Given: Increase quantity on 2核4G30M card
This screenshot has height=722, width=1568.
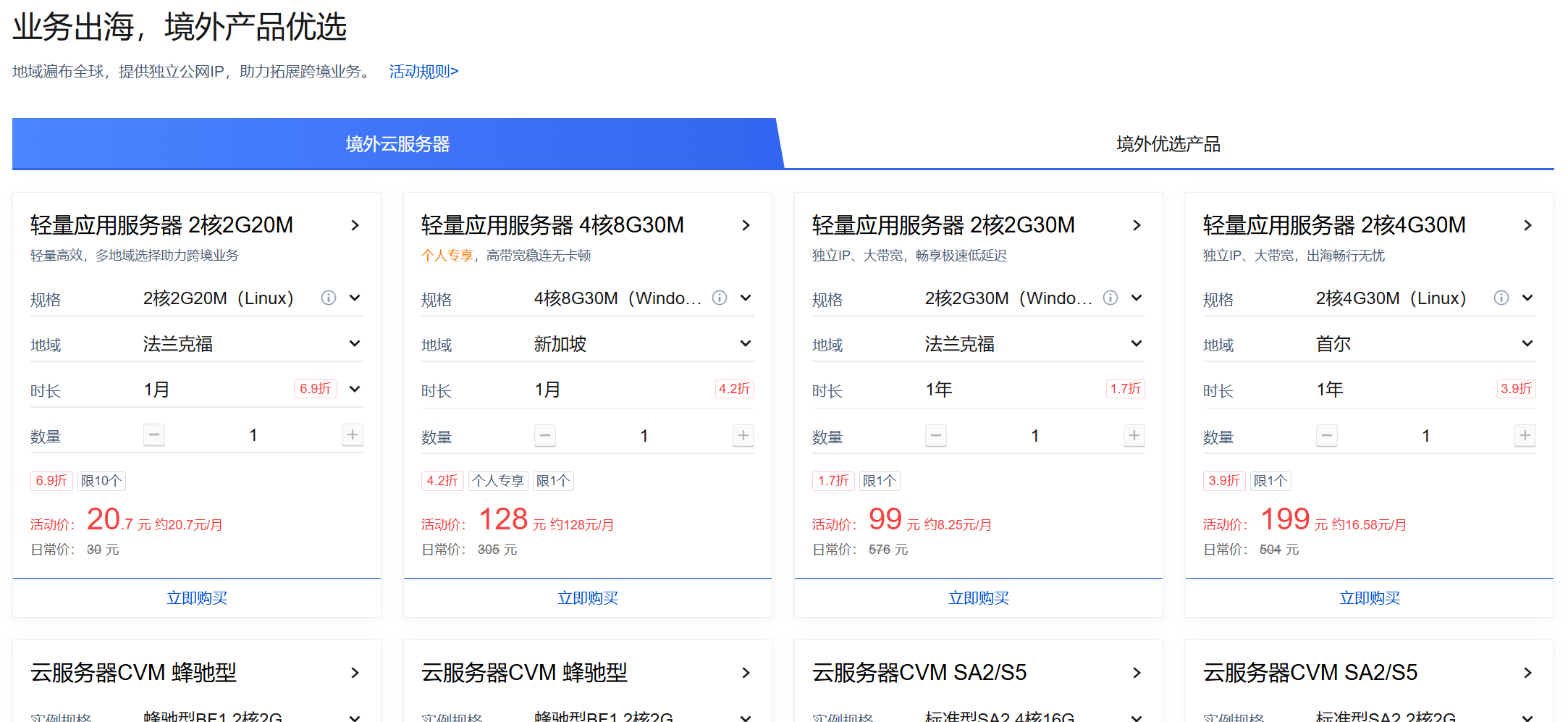Looking at the screenshot, I should point(1525,436).
